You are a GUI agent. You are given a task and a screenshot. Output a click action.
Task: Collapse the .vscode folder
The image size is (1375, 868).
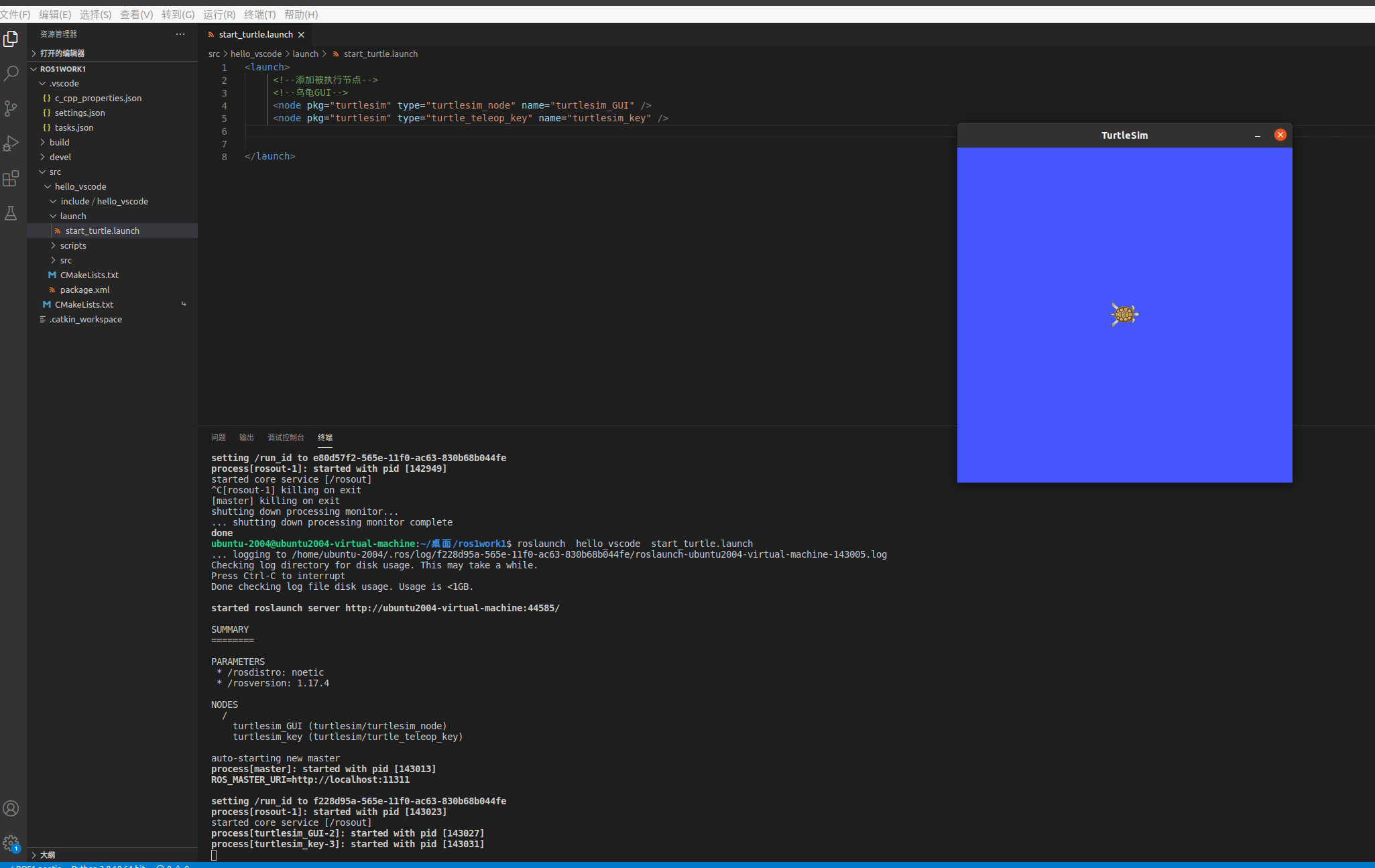coord(64,83)
